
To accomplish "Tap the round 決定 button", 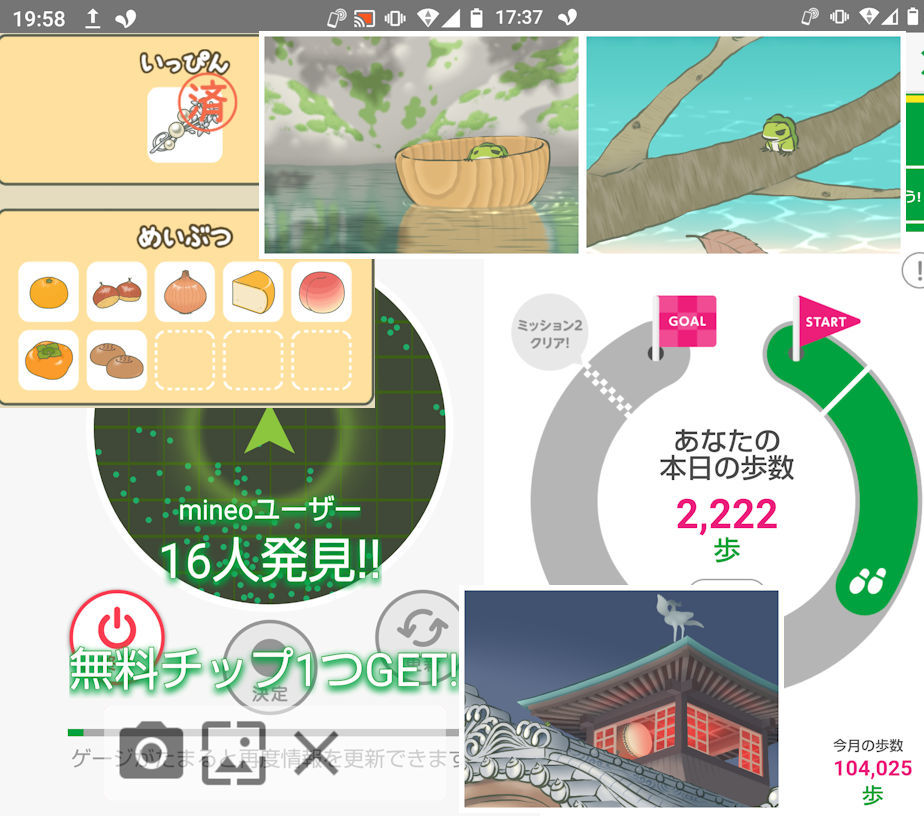I will coord(270,668).
